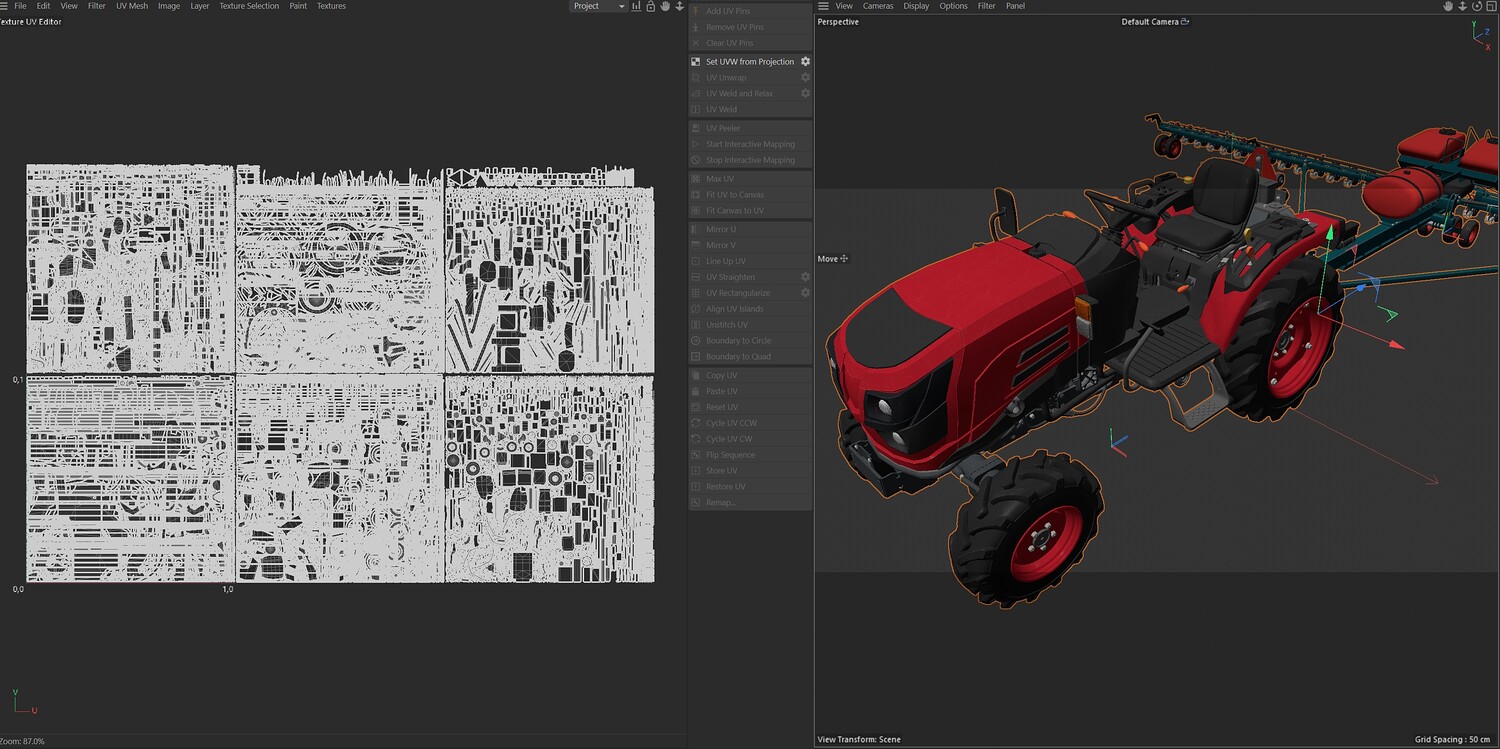This screenshot has width=1500, height=749.
Task: Apply the Max UV command
Action: pyautogui.click(x=750, y=179)
